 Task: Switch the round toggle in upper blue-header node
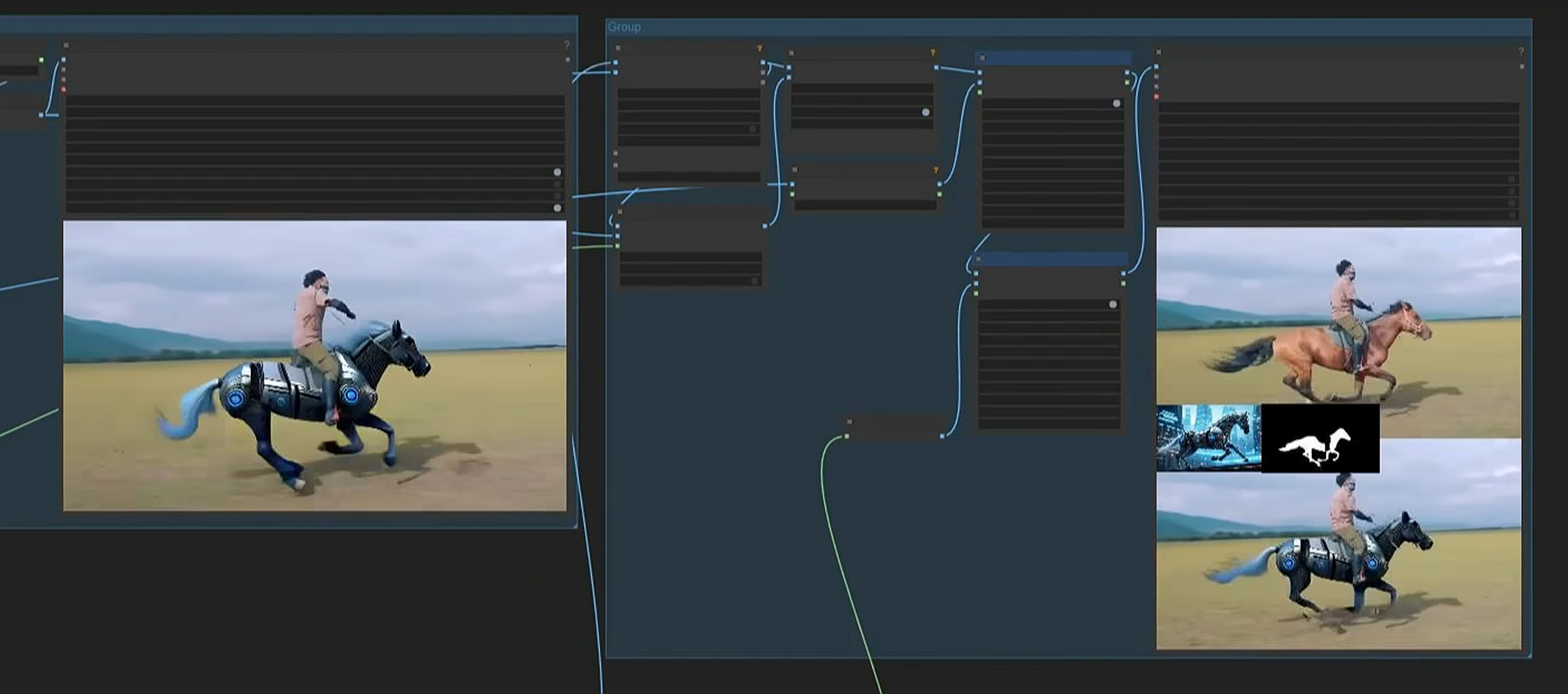[x=1116, y=103]
